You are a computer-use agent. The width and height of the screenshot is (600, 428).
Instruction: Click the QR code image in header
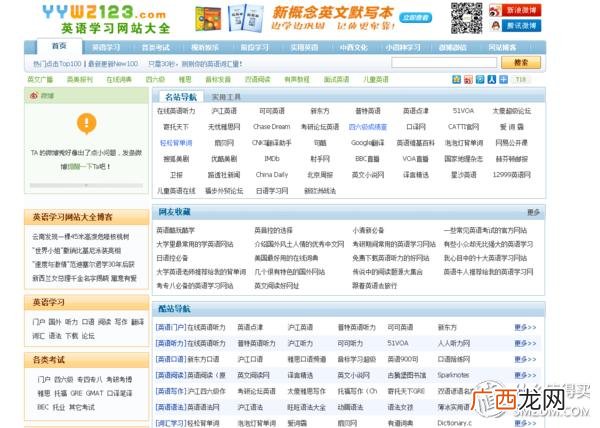pos(466,18)
